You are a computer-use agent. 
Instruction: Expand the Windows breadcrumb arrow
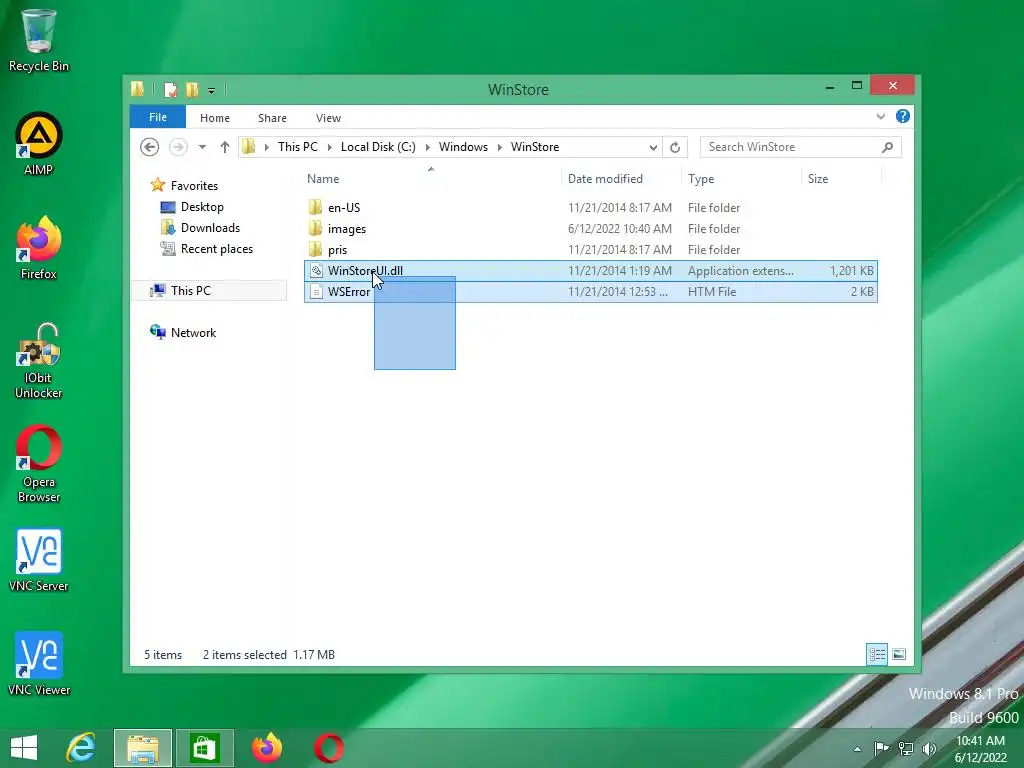tap(500, 148)
